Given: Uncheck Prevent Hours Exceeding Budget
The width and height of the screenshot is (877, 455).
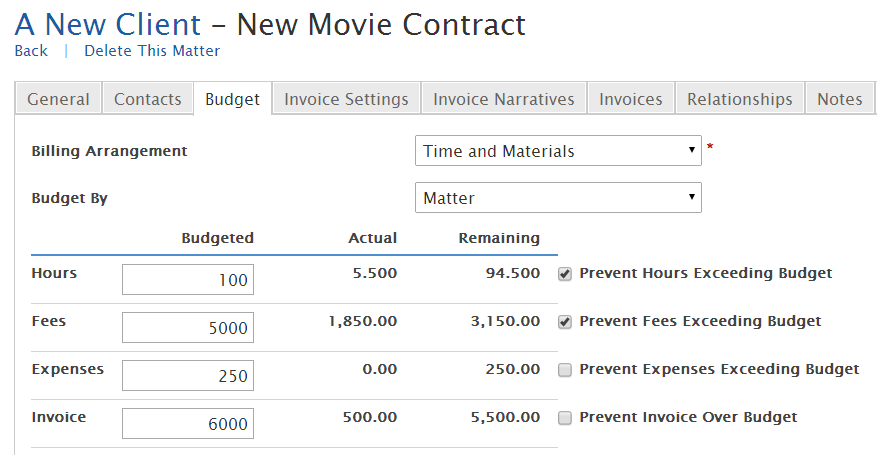Looking at the screenshot, I should [565, 274].
